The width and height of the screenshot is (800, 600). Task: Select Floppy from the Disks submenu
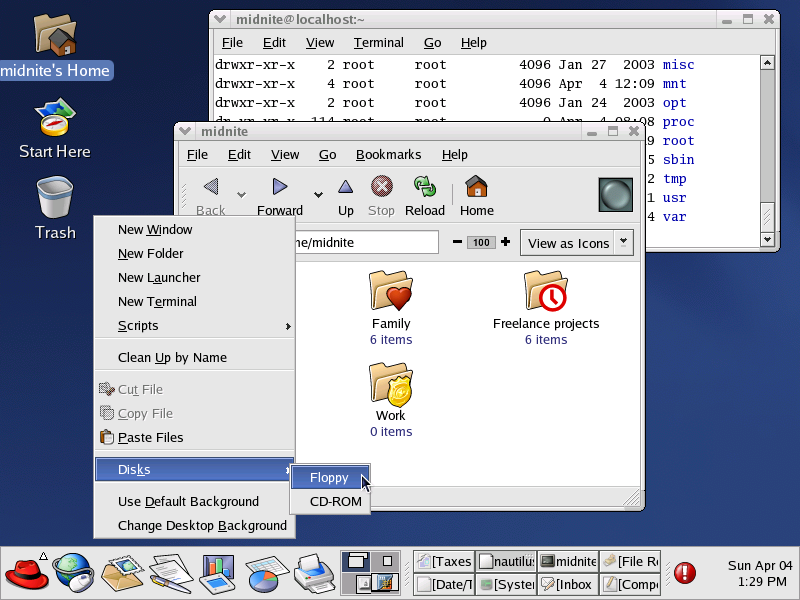330,477
